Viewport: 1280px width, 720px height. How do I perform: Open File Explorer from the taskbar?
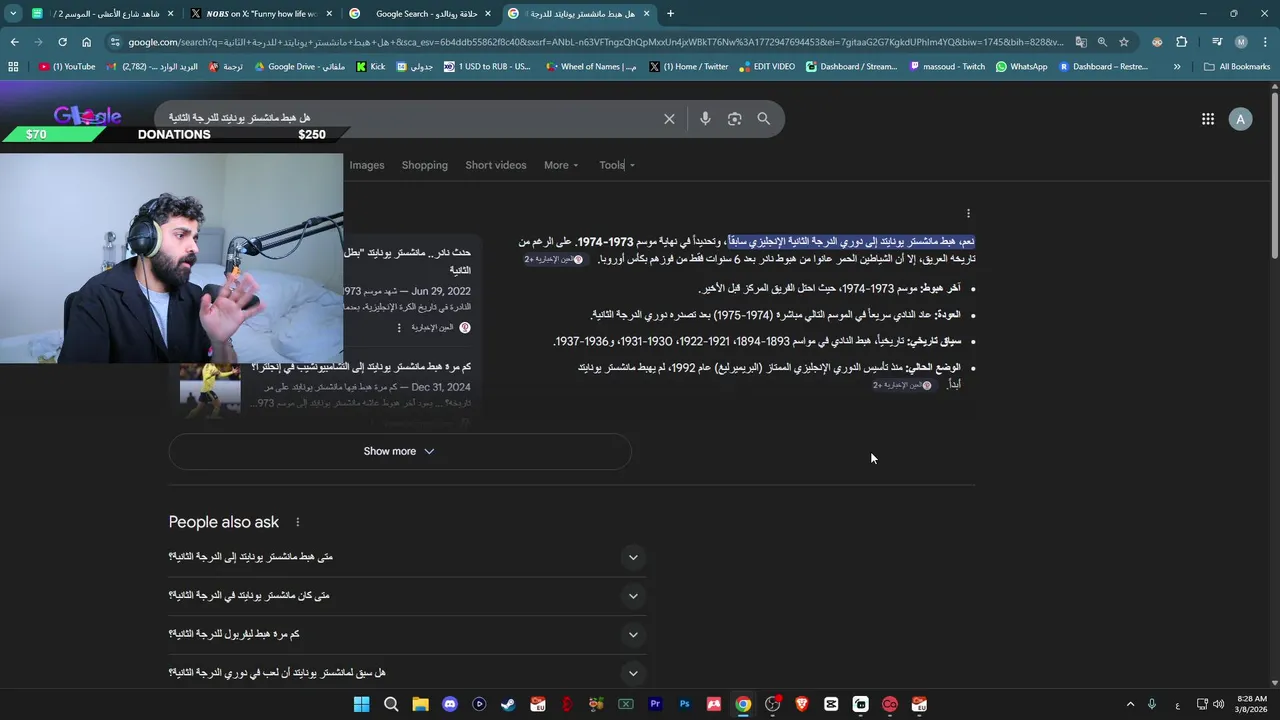pyautogui.click(x=420, y=704)
